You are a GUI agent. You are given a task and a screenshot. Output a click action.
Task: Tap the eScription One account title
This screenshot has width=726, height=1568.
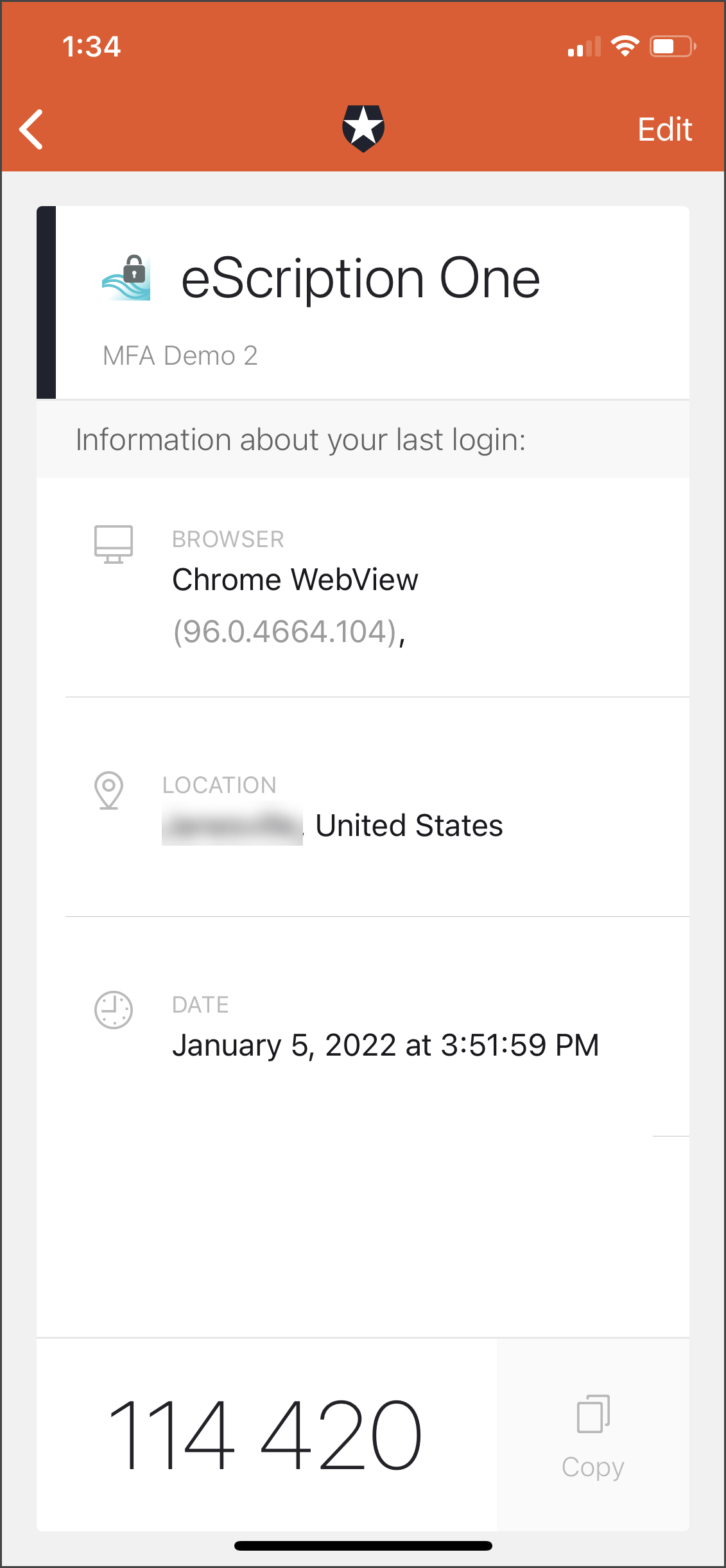360,279
